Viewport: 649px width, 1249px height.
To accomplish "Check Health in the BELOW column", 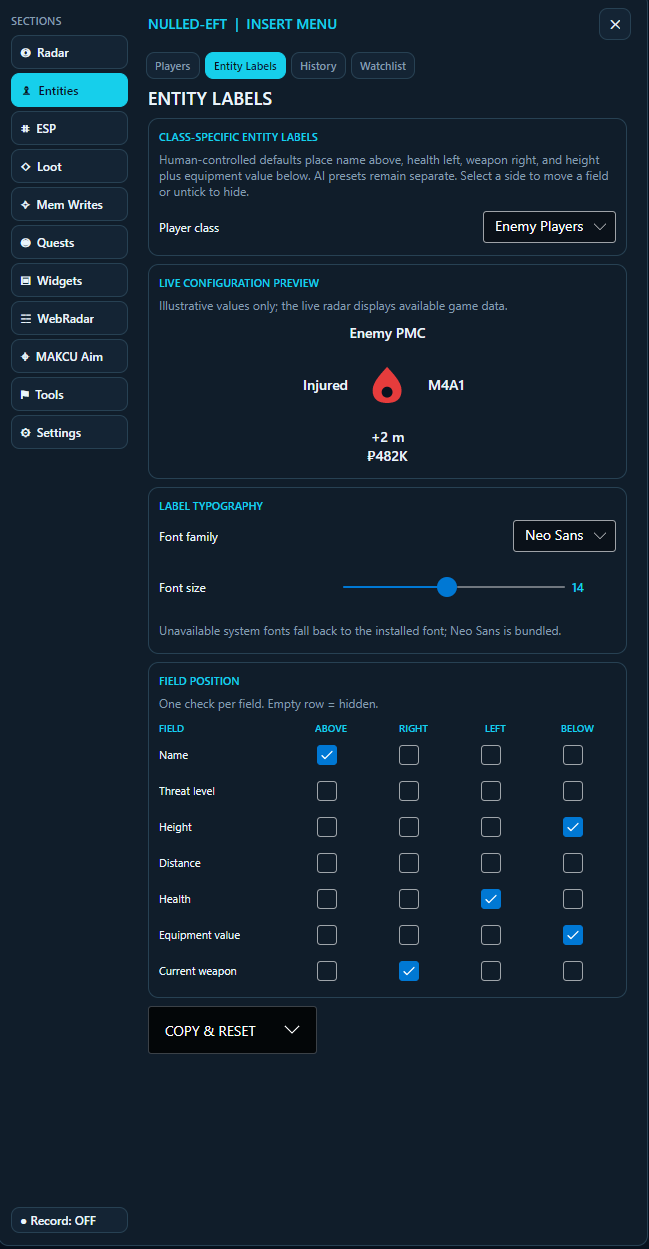I will (573, 899).
